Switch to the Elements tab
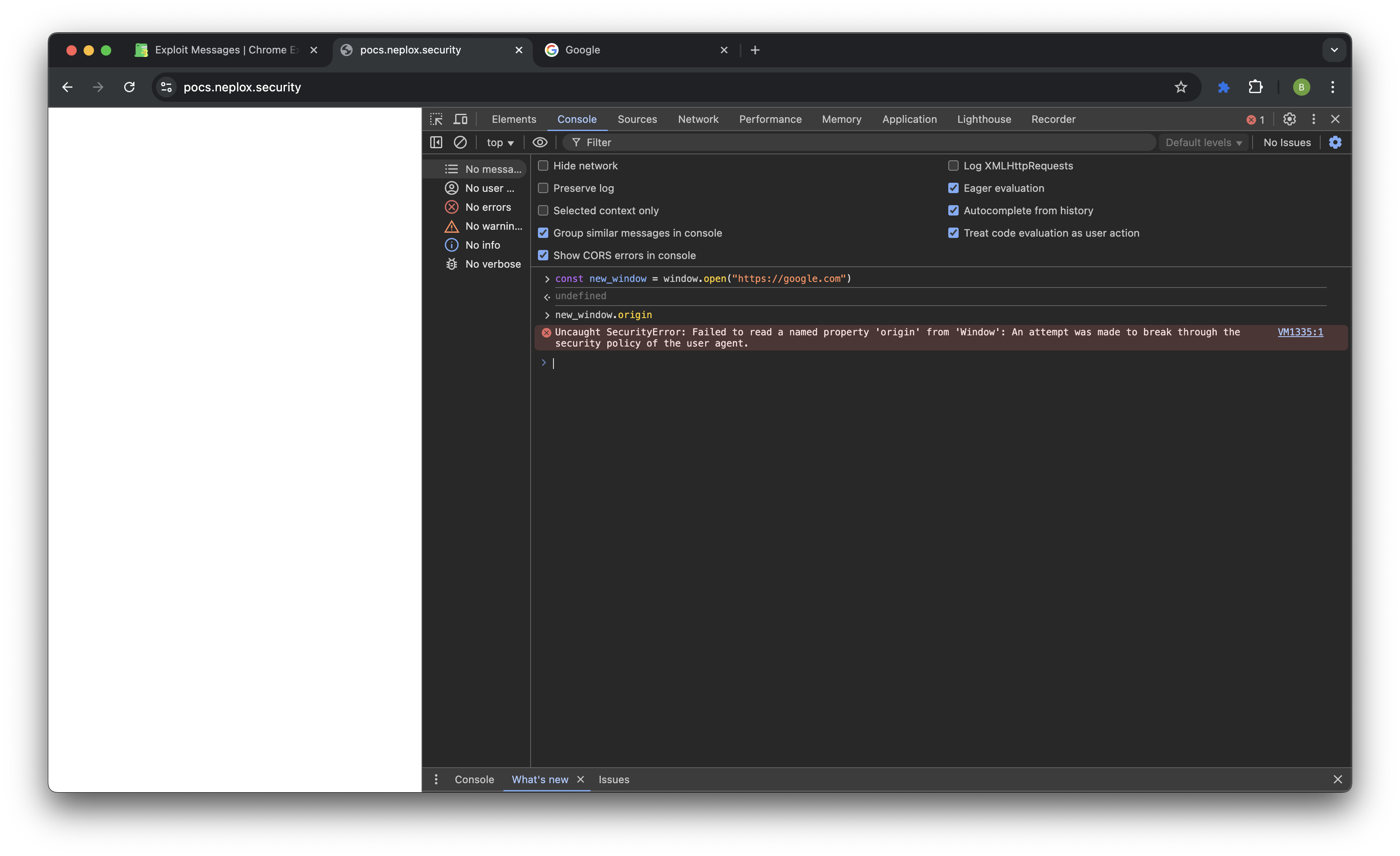The image size is (1400, 856). (x=514, y=119)
